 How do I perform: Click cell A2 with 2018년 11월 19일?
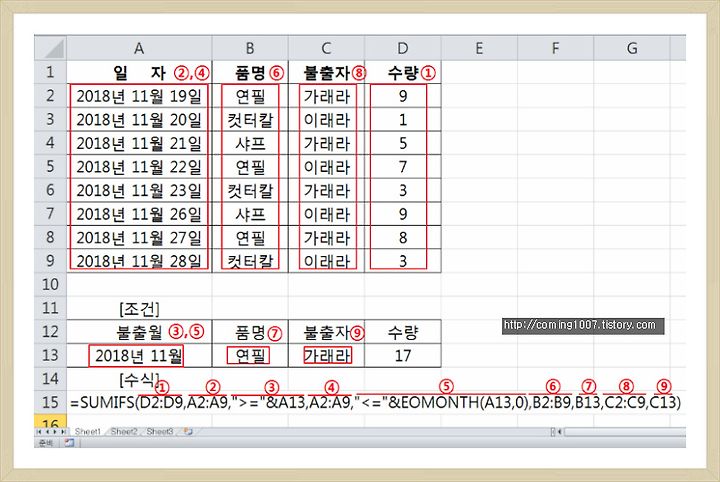[139, 95]
